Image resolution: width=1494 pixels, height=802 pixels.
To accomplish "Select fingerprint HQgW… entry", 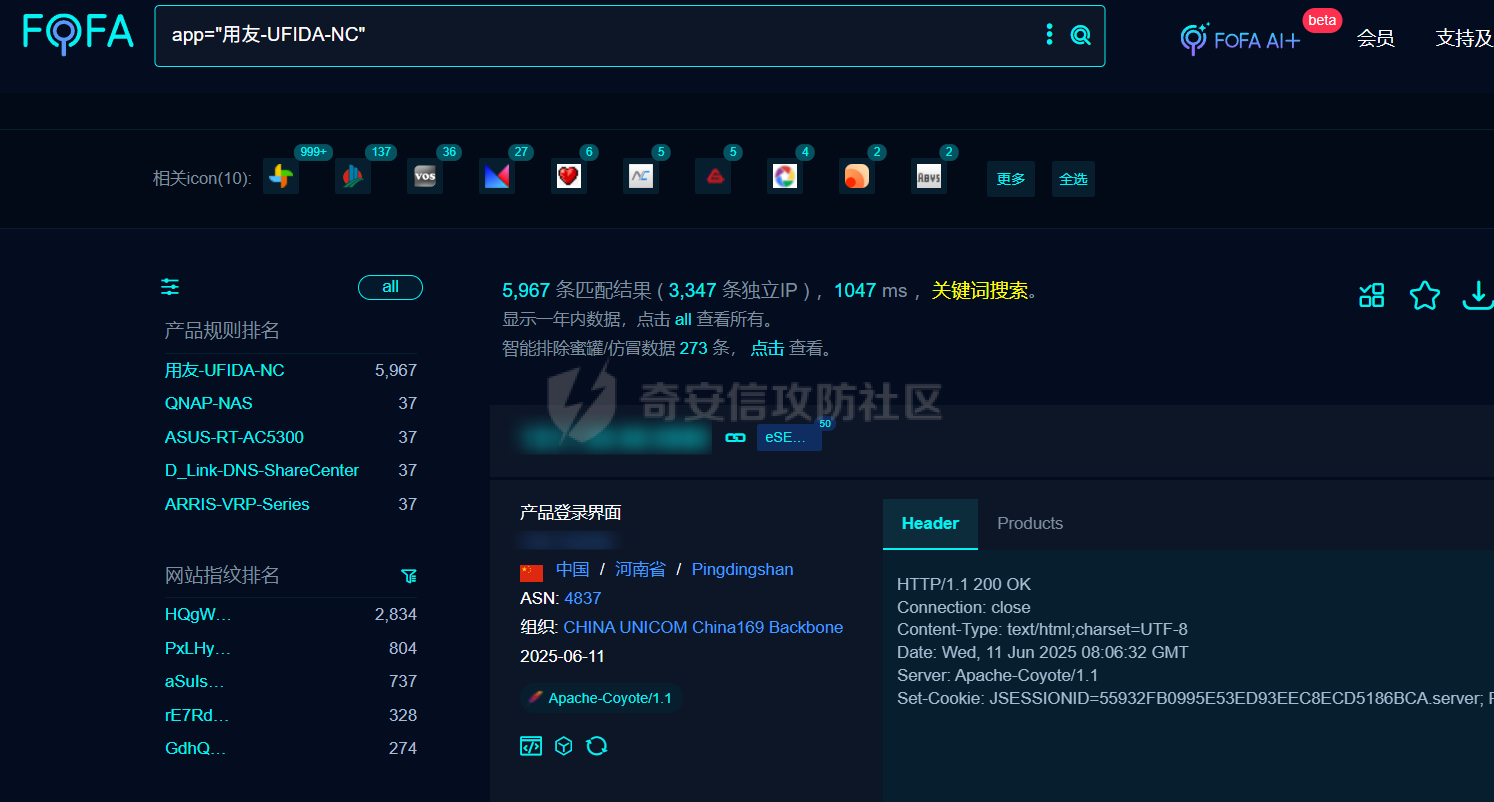I will [x=198, y=614].
